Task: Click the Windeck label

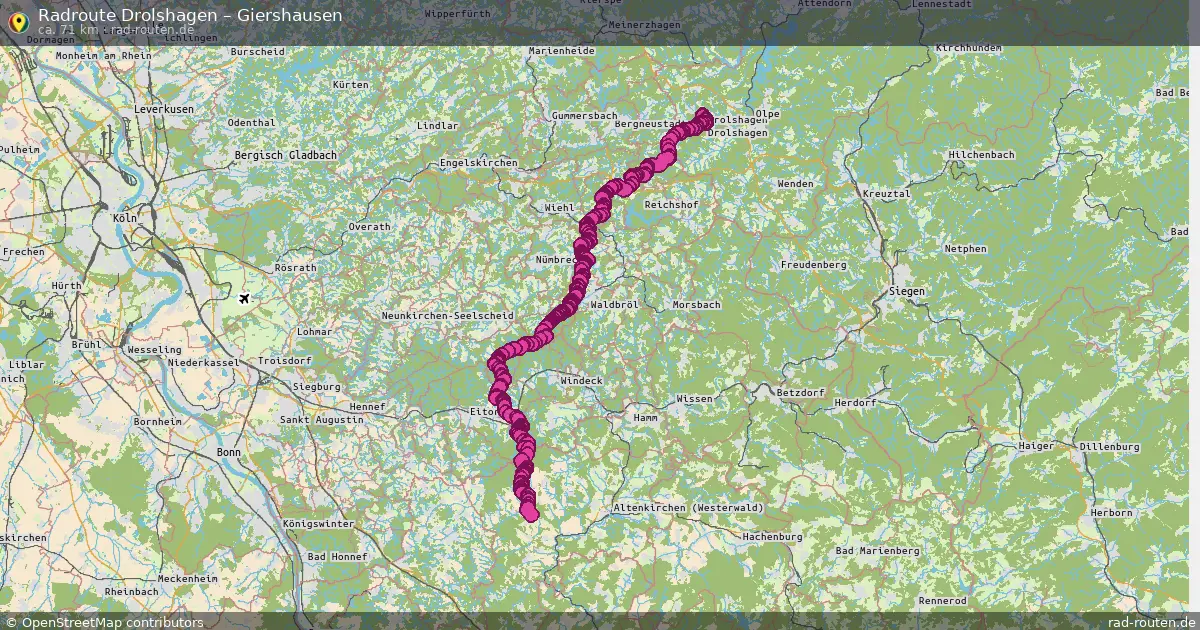Action: click(581, 380)
